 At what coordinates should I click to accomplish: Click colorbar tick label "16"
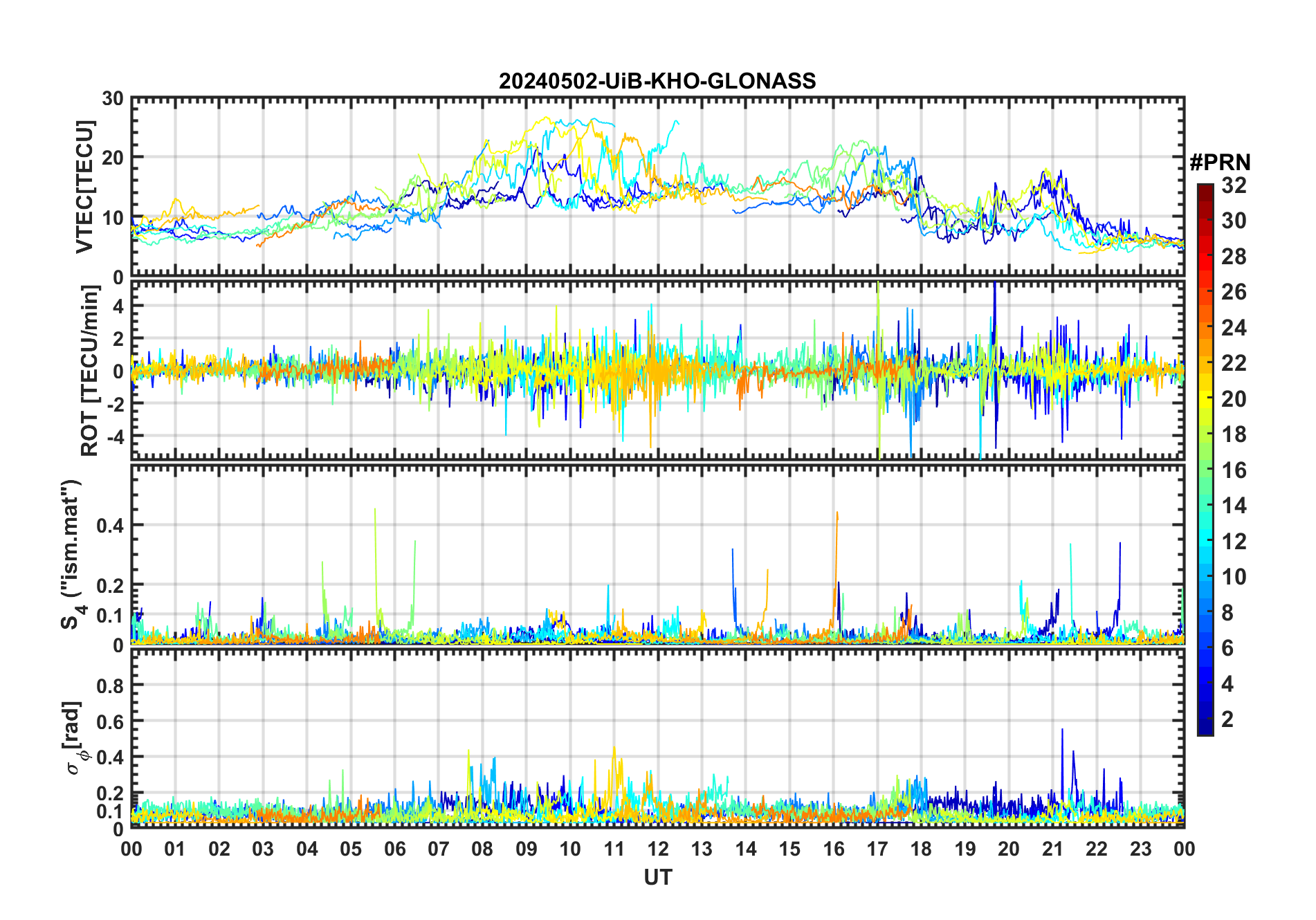click(x=1234, y=470)
